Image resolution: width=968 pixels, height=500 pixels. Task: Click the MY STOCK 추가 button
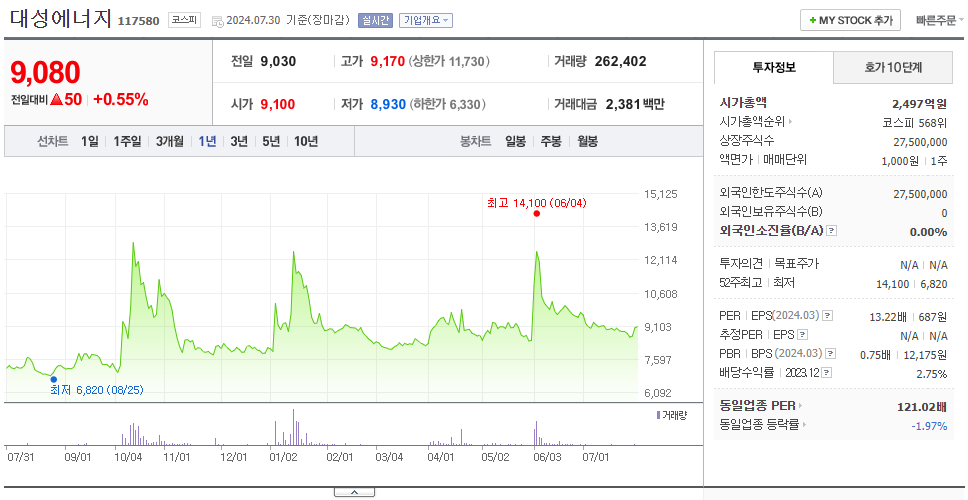851,20
